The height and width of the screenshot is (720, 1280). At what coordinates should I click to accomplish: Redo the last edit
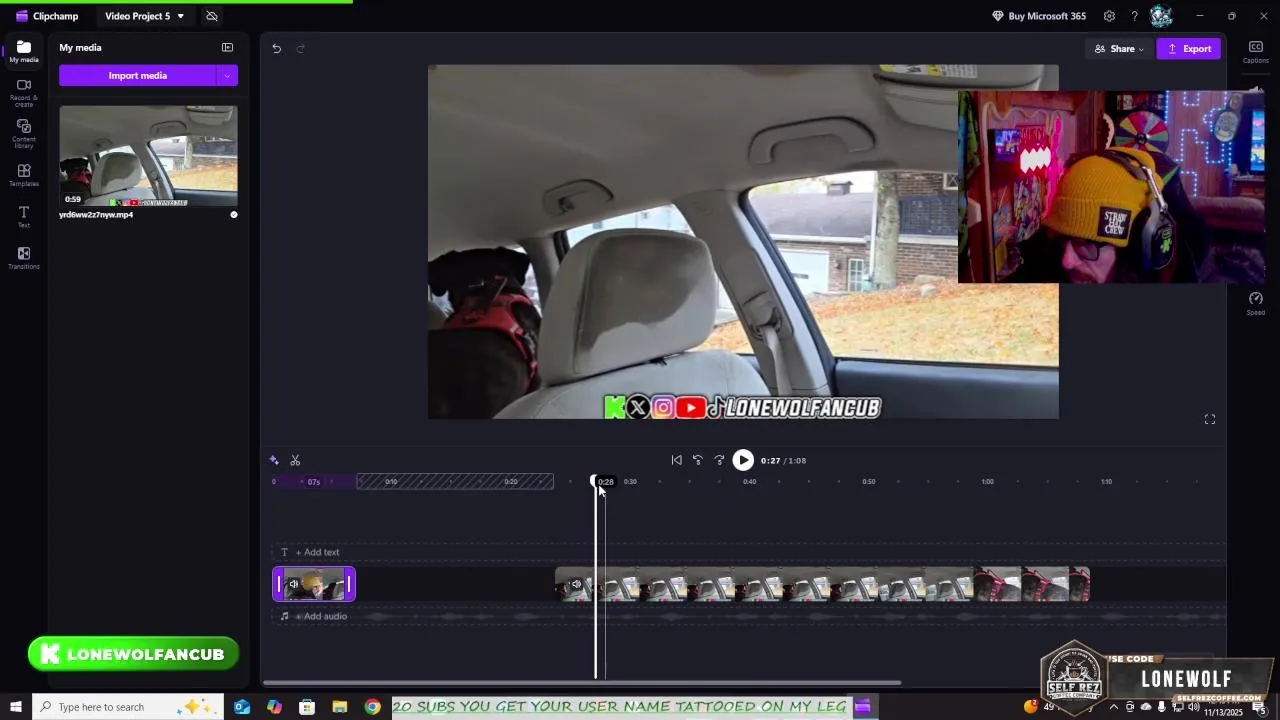300,48
